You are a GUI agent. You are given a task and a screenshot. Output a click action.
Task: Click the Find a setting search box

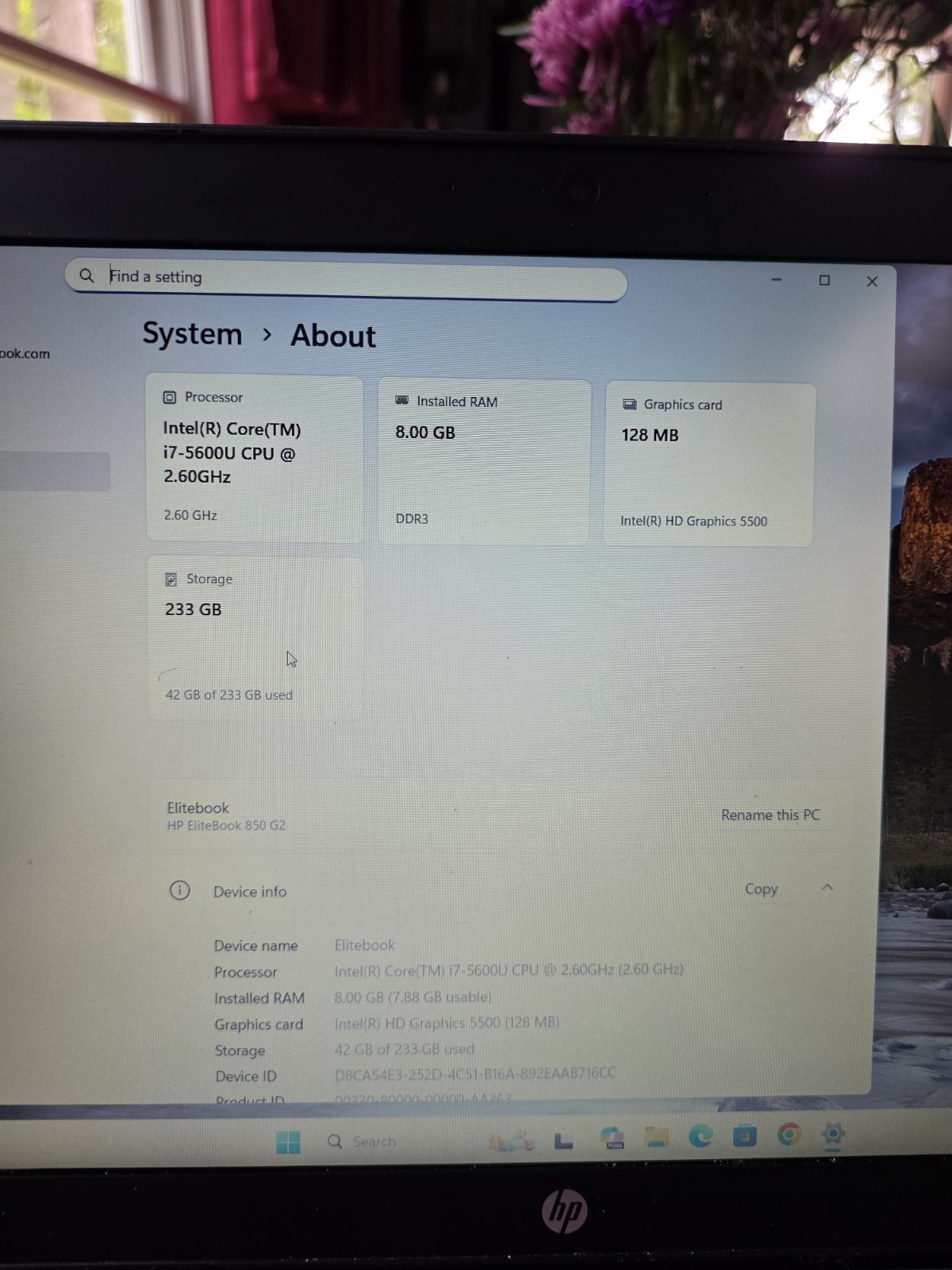click(x=346, y=279)
